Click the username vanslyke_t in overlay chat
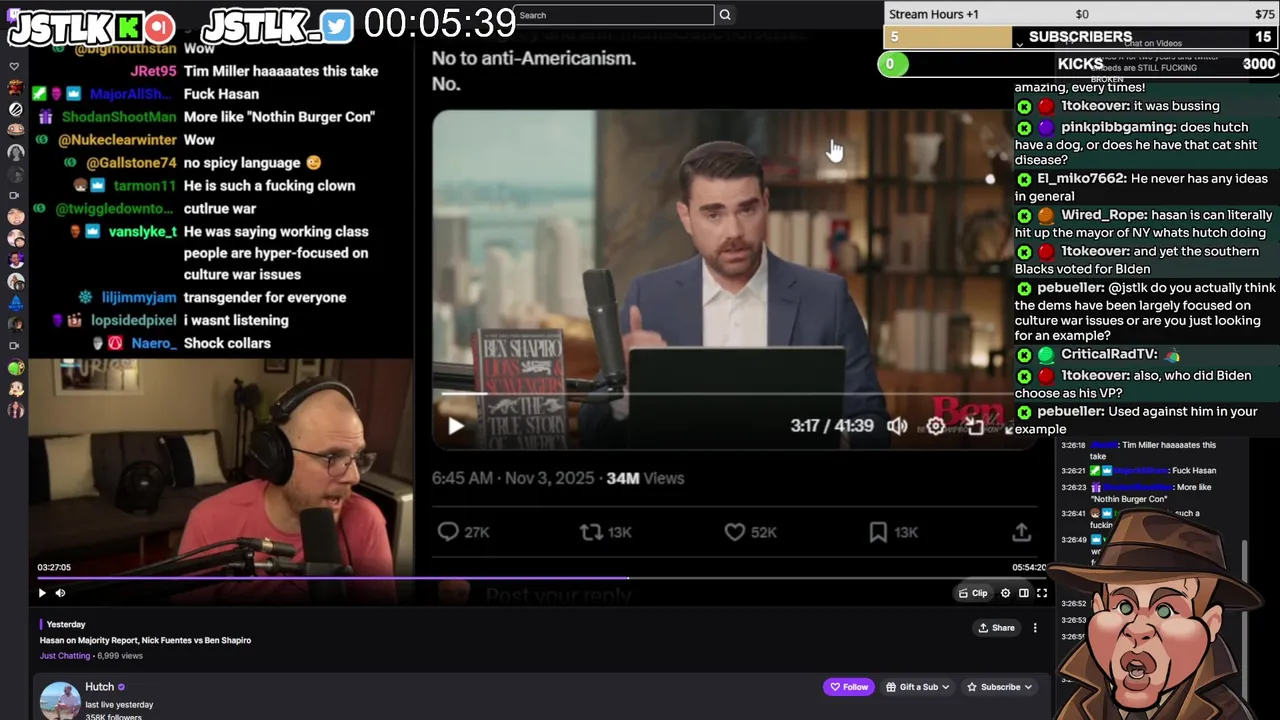This screenshot has height=720, width=1280. click(143, 232)
